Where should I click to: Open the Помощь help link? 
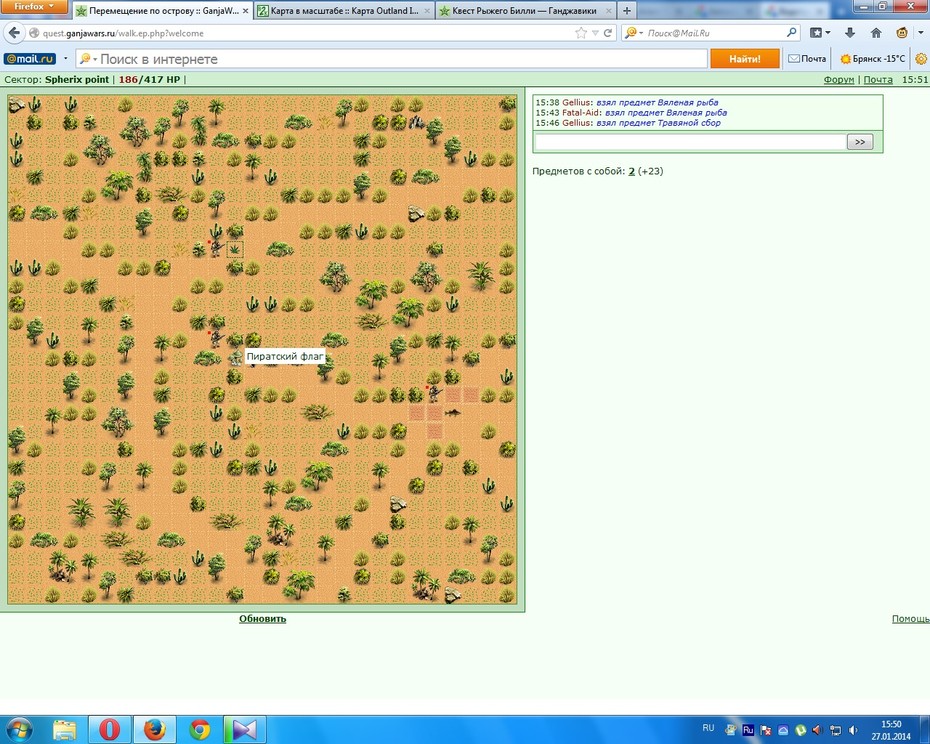910,619
